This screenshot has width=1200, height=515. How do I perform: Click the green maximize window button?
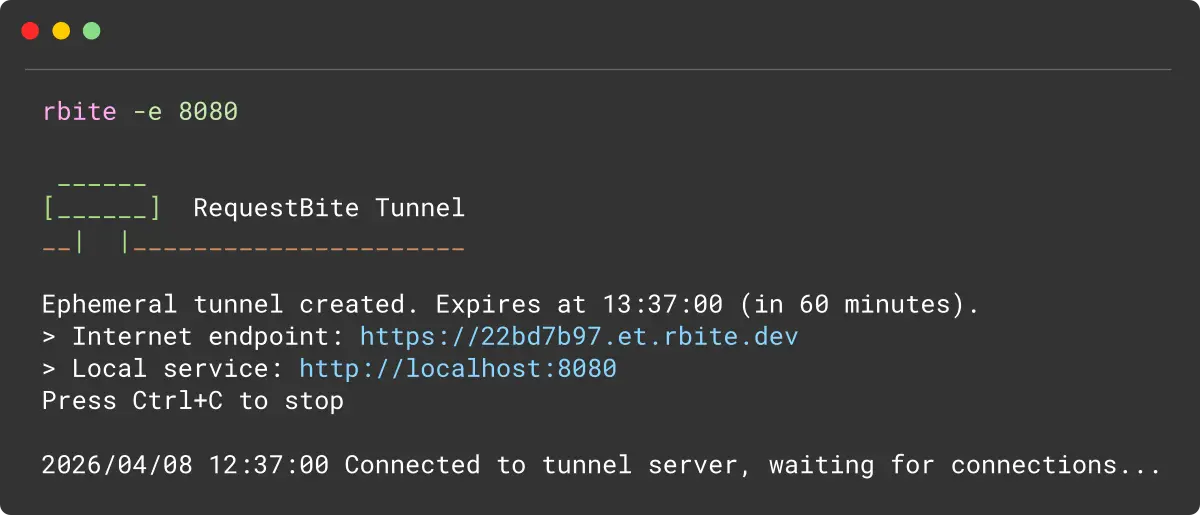[x=91, y=31]
